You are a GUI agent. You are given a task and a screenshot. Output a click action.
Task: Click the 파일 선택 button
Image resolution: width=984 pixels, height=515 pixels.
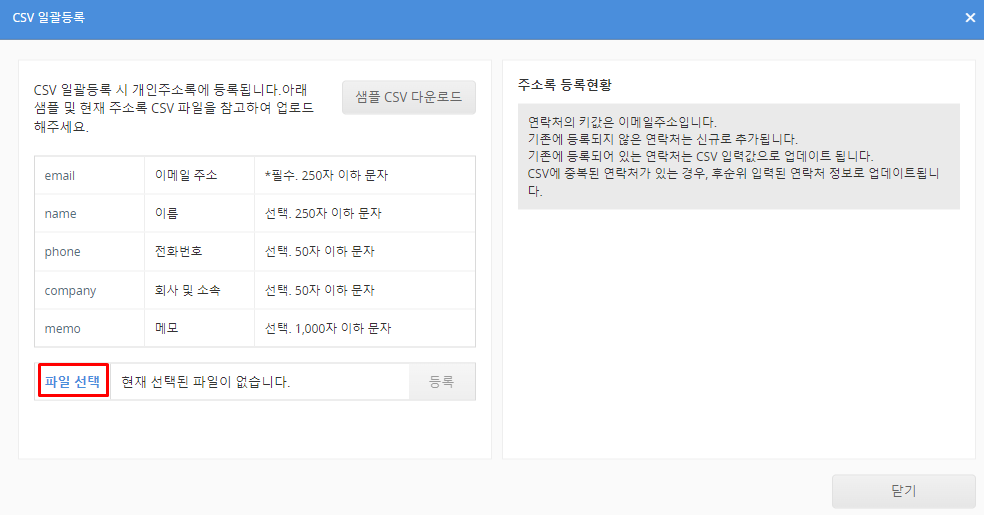click(x=73, y=381)
